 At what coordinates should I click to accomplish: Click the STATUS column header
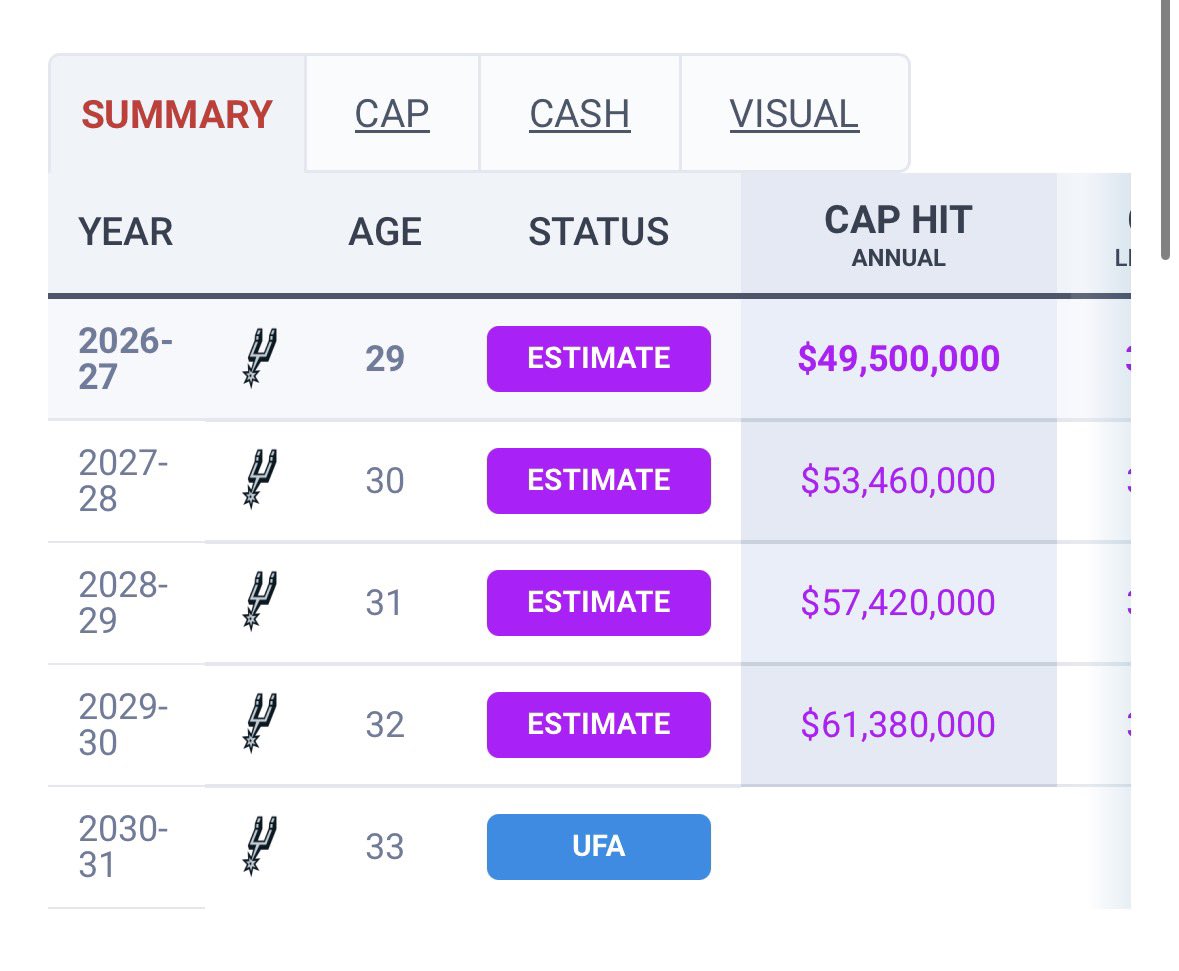tap(599, 232)
